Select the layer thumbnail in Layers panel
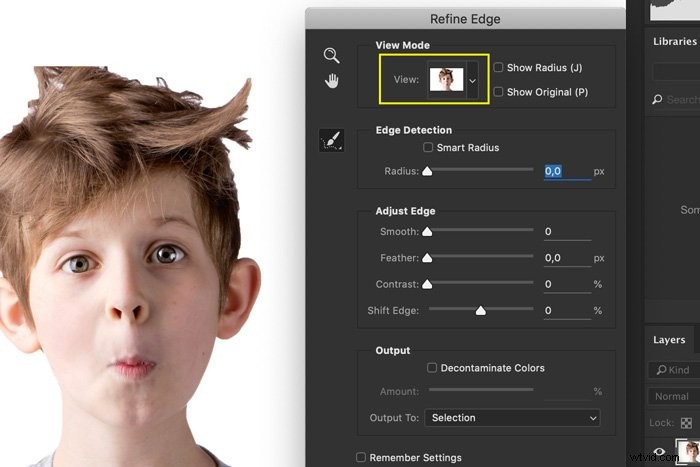This screenshot has width=700, height=467. (688, 451)
